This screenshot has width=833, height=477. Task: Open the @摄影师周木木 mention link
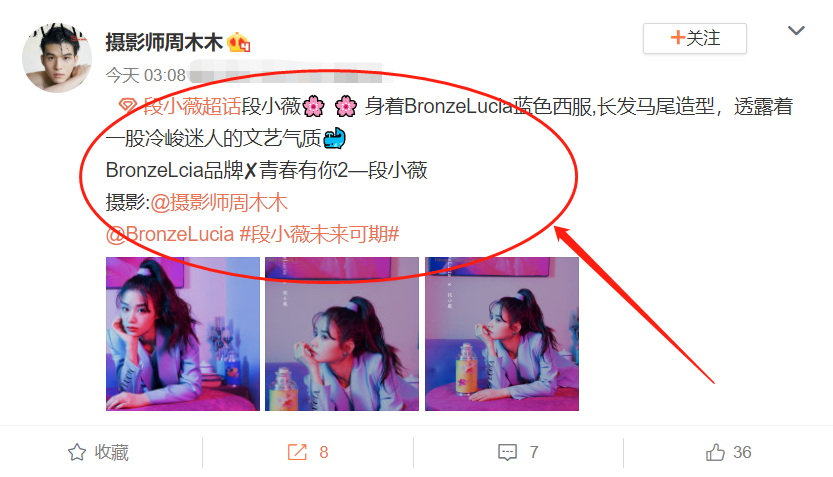(x=219, y=202)
